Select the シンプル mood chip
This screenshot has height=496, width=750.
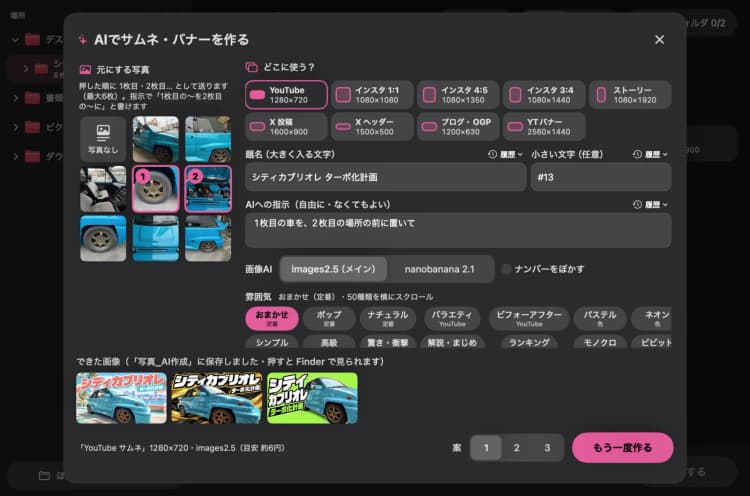[x=272, y=342]
